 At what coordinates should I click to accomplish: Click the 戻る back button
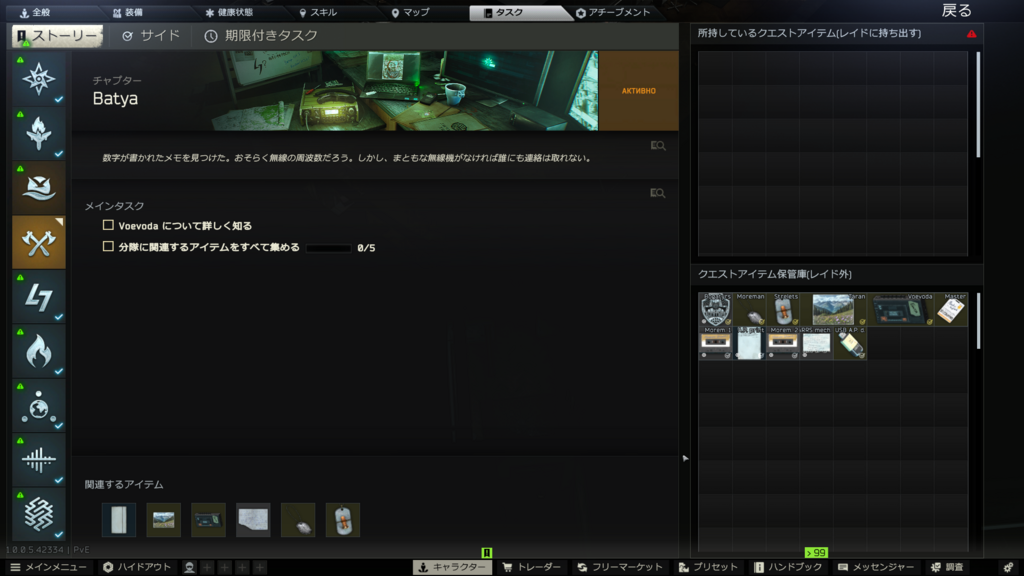tap(956, 11)
